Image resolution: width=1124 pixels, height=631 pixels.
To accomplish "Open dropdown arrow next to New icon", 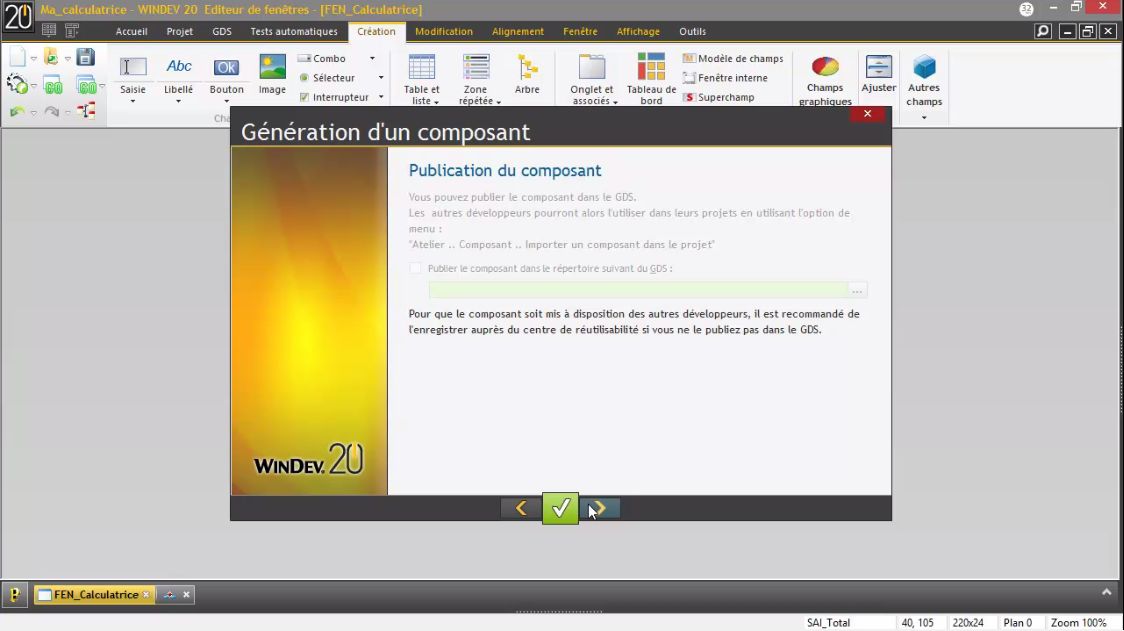I will [33, 58].
